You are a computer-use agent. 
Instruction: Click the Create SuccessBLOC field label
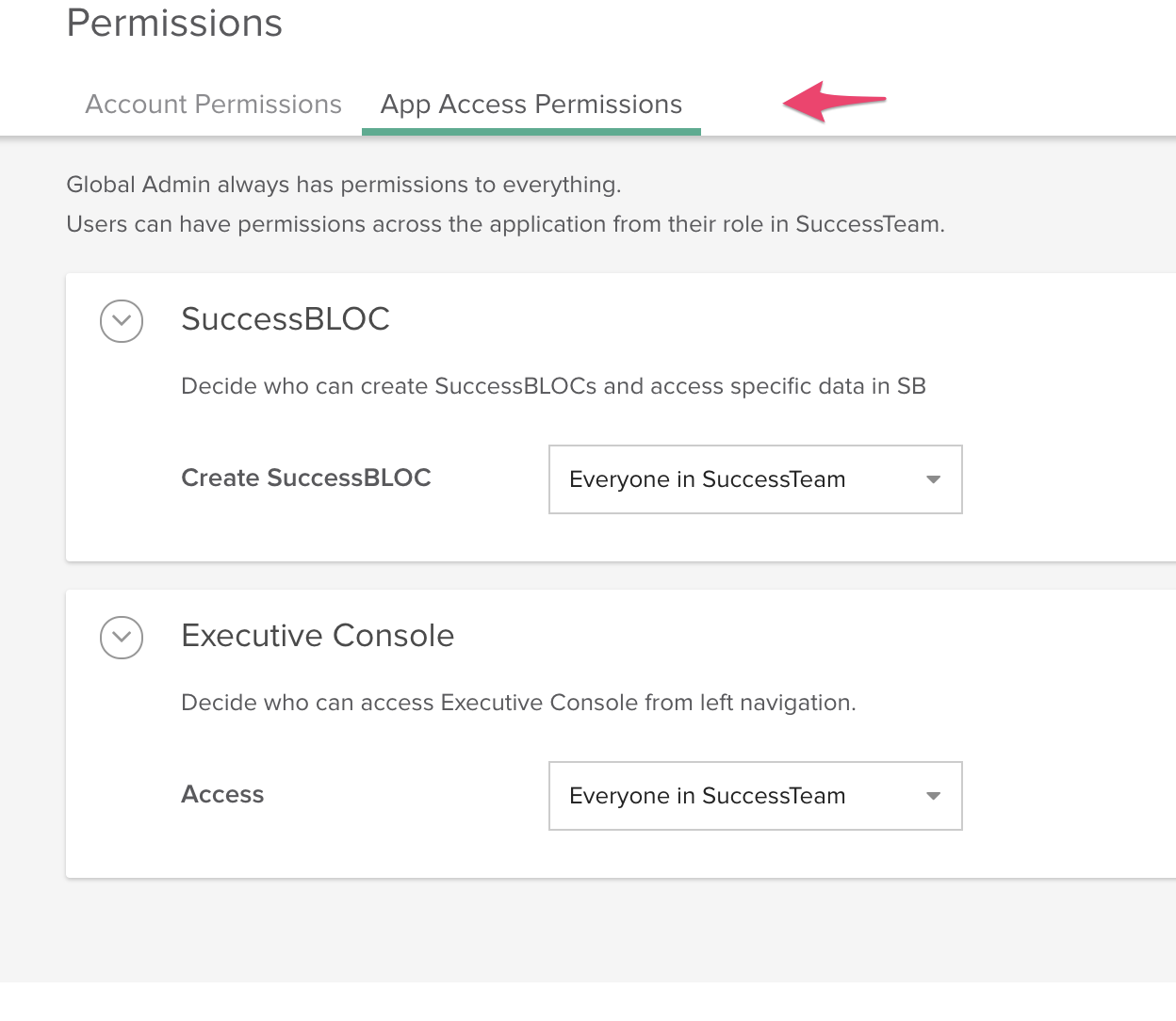(x=306, y=478)
